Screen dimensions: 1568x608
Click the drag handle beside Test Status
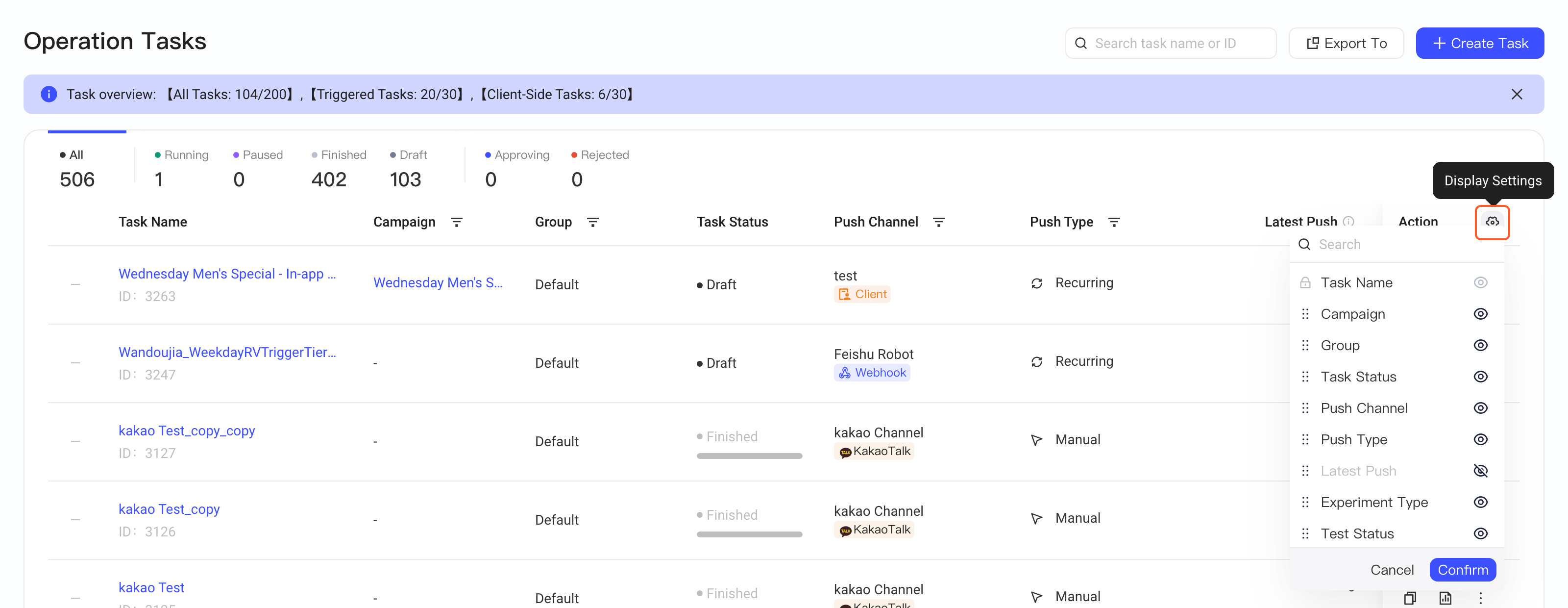click(1305, 533)
